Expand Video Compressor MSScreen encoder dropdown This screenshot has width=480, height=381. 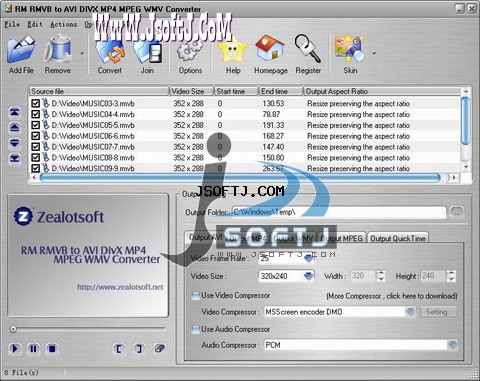tap(410, 312)
